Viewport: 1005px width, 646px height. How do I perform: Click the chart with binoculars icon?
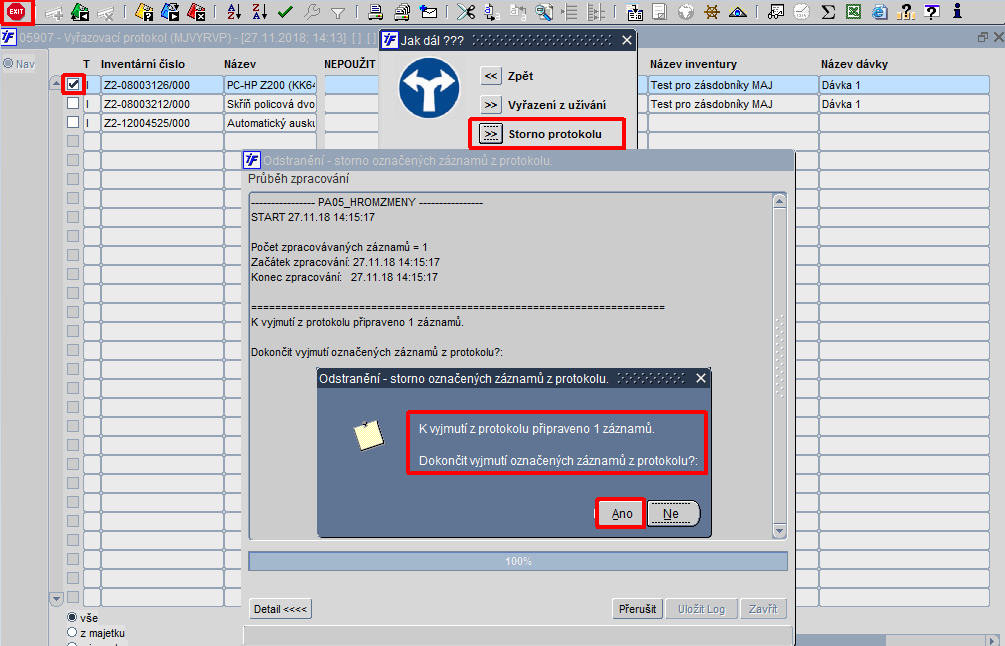click(x=776, y=12)
